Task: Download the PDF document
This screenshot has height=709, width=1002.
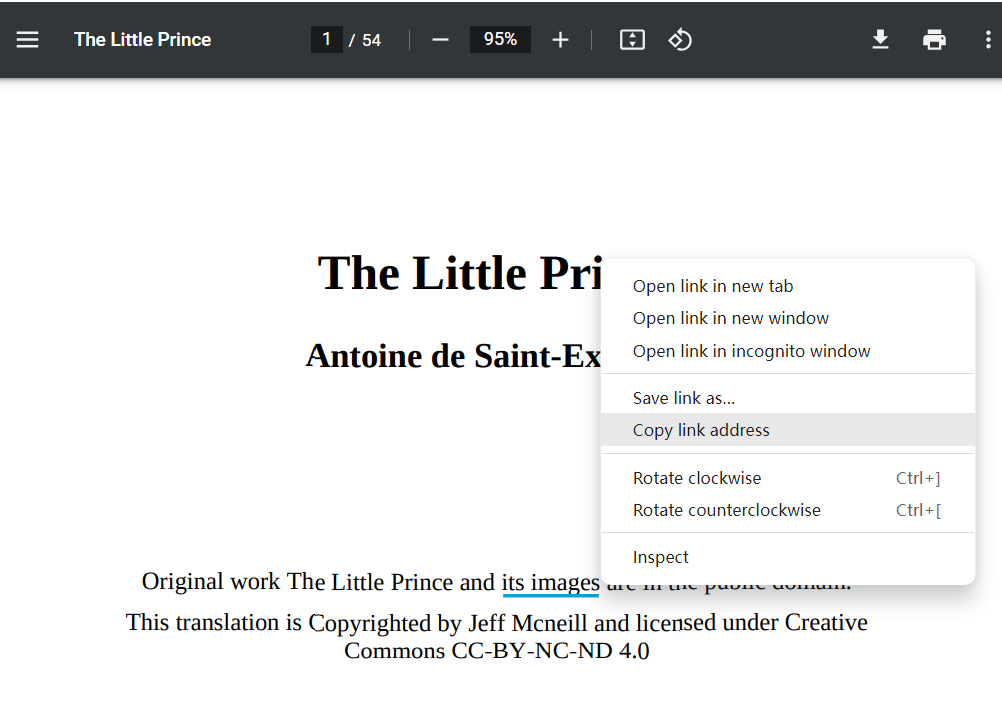Action: 880,39
